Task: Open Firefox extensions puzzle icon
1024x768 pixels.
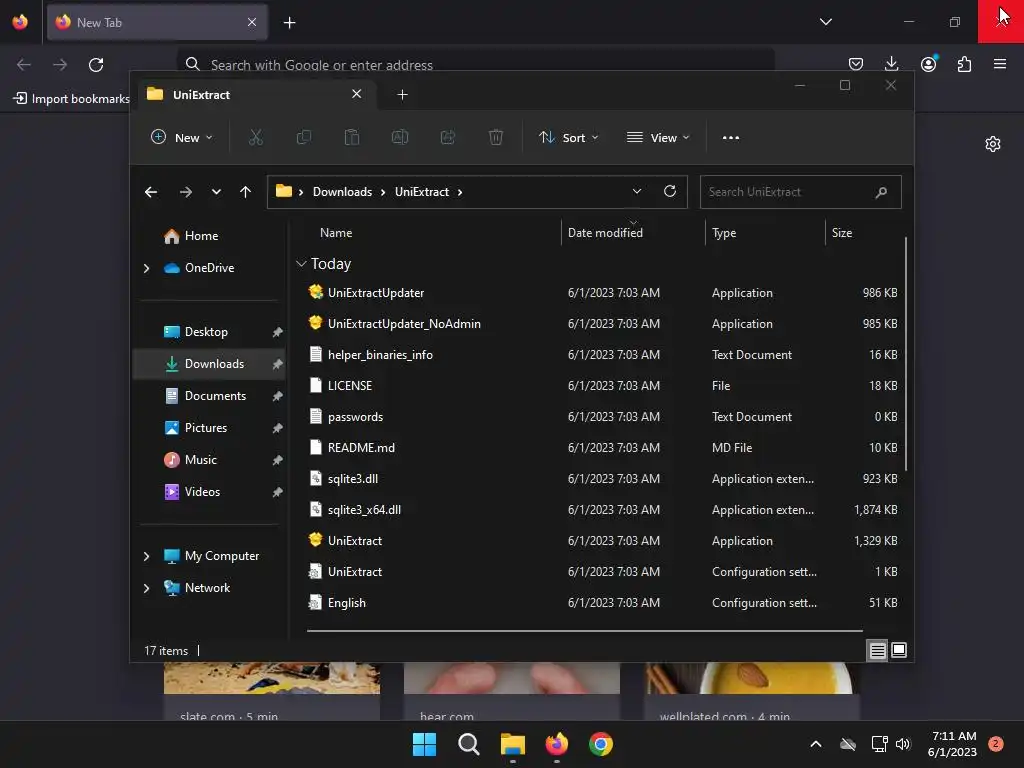Action: (964, 64)
